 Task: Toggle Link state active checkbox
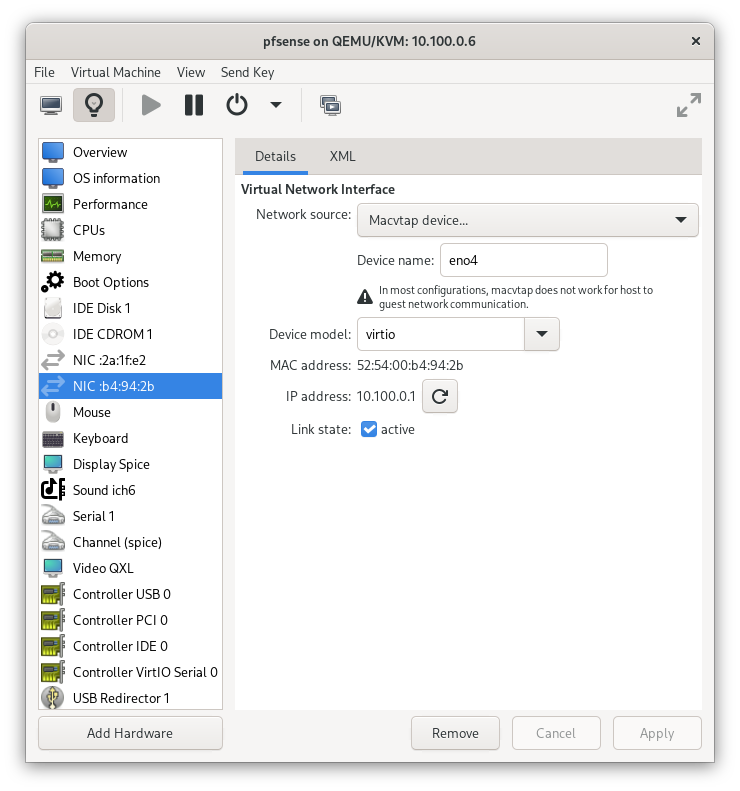(x=369, y=429)
